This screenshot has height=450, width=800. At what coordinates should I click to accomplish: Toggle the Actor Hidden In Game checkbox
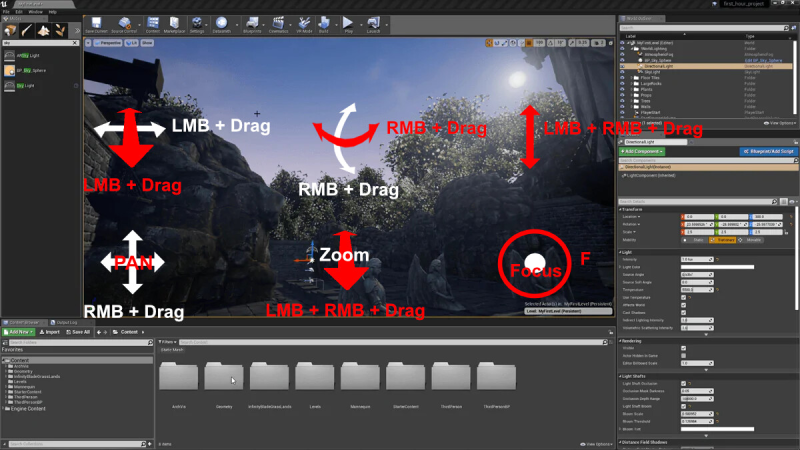click(683, 356)
